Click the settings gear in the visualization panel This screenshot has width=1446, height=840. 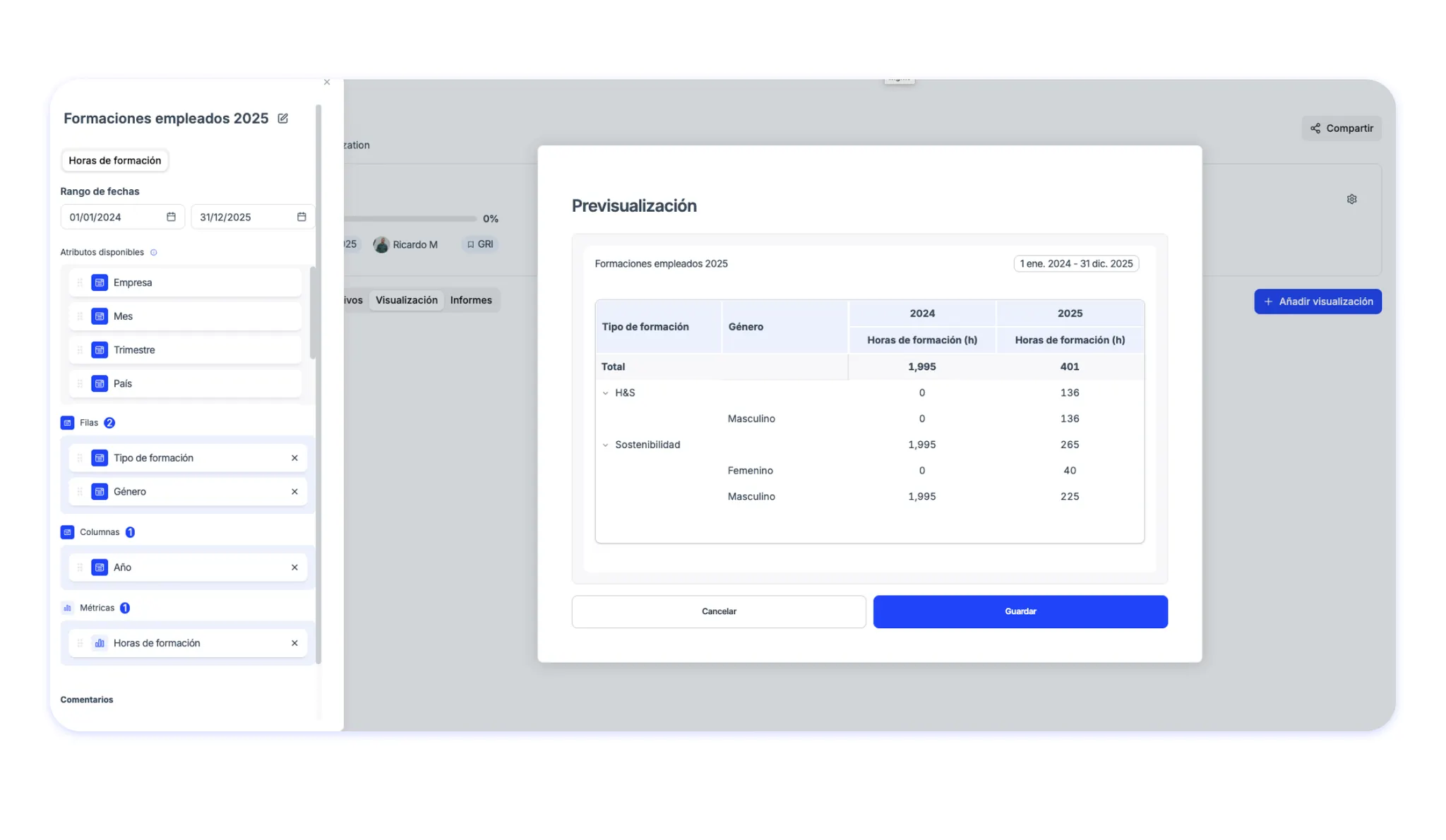[1351, 198]
